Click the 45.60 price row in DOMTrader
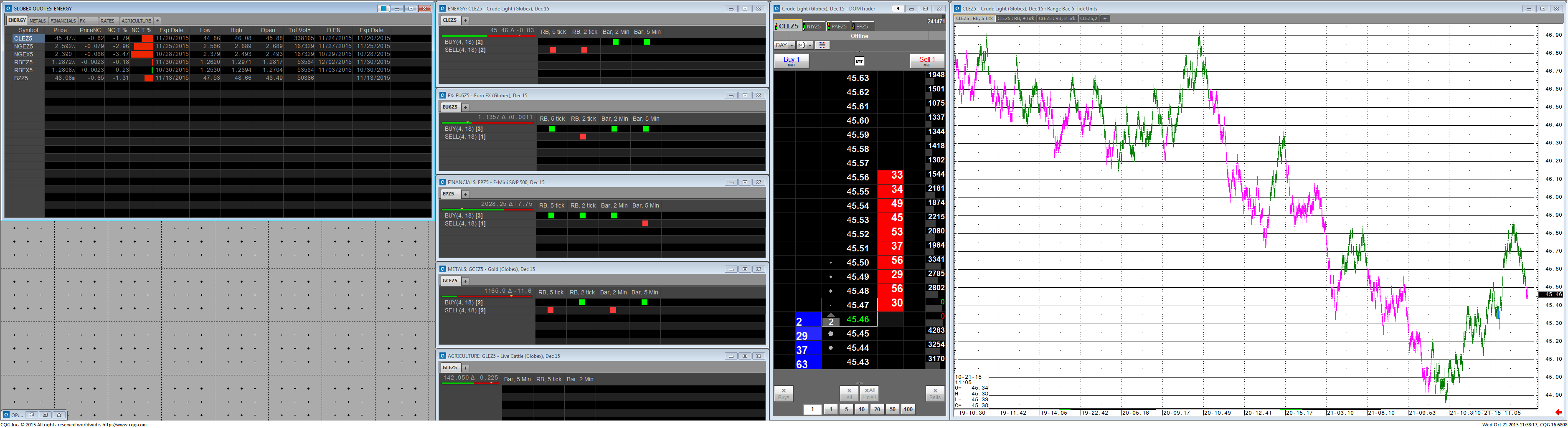1568x428 pixels. point(858,121)
